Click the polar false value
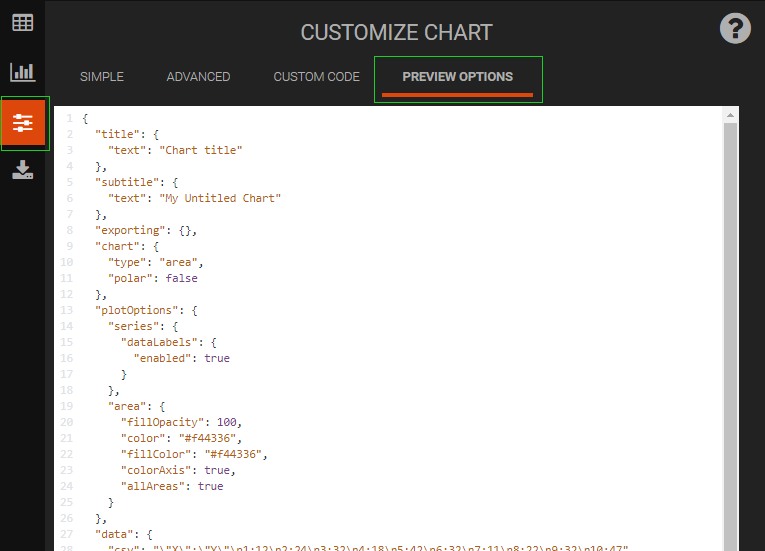The width and height of the screenshot is (765, 551). (x=182, y=278)
